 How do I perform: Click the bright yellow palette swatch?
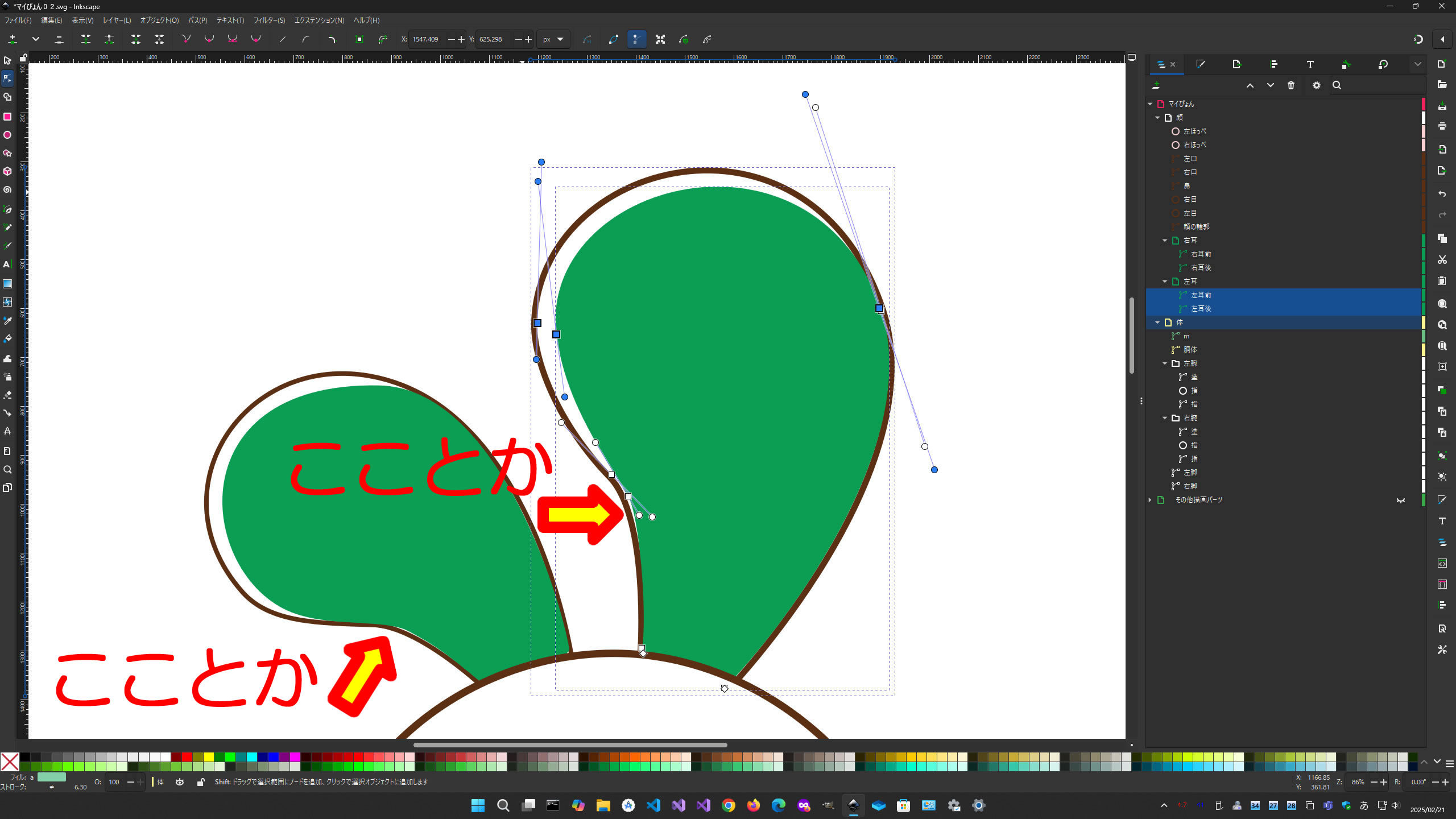coord(209,757)
